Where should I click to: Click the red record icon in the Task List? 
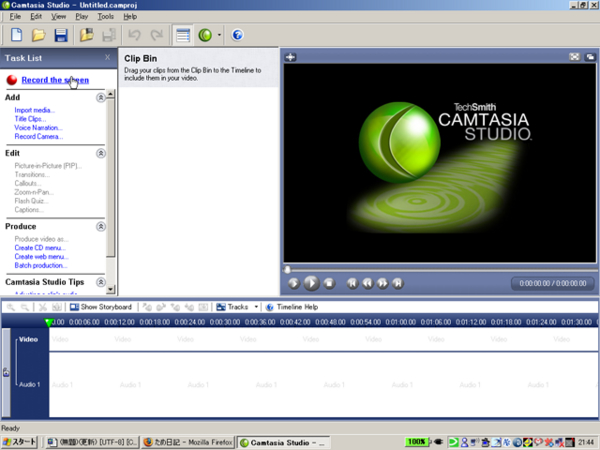point(12,80)
